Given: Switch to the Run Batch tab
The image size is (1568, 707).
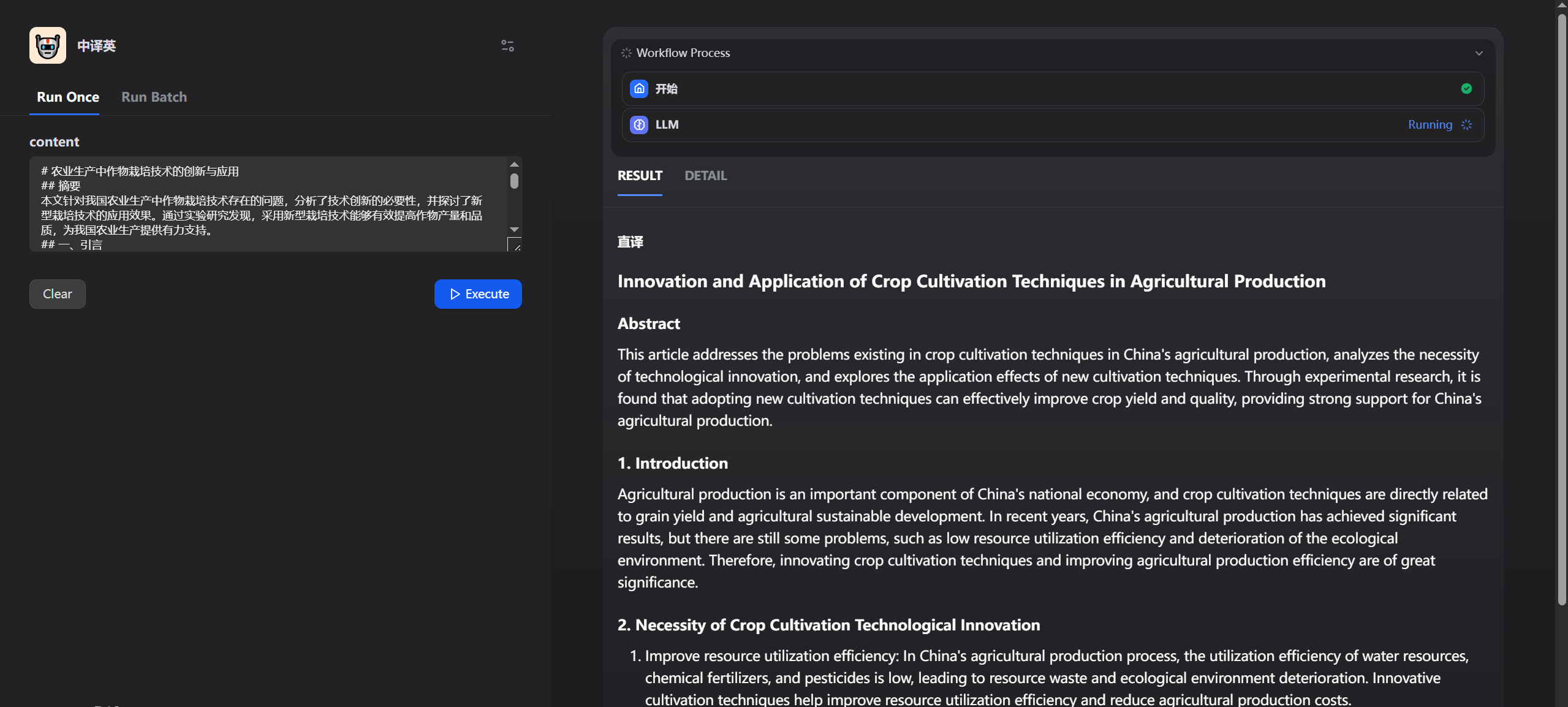Looking at the screenshot, I should tap(154, 97).
